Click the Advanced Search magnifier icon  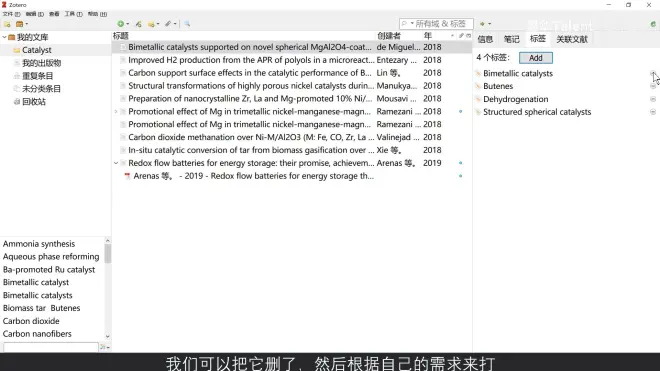click(187, 24)
